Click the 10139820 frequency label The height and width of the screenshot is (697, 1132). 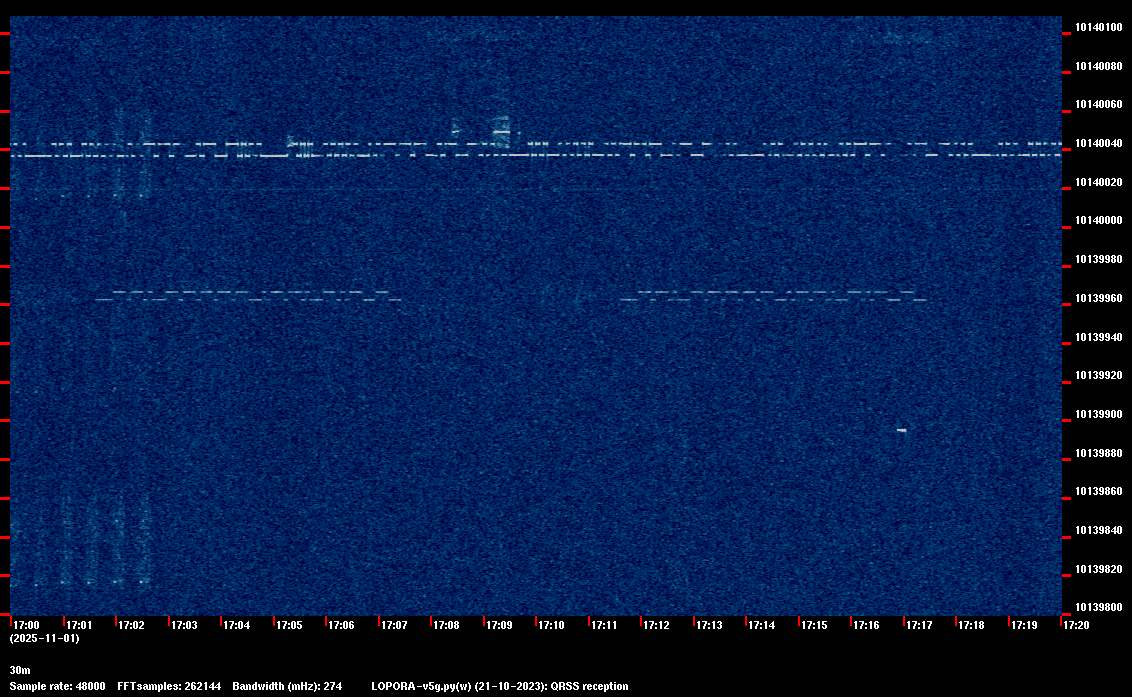tap(1099, 569)
